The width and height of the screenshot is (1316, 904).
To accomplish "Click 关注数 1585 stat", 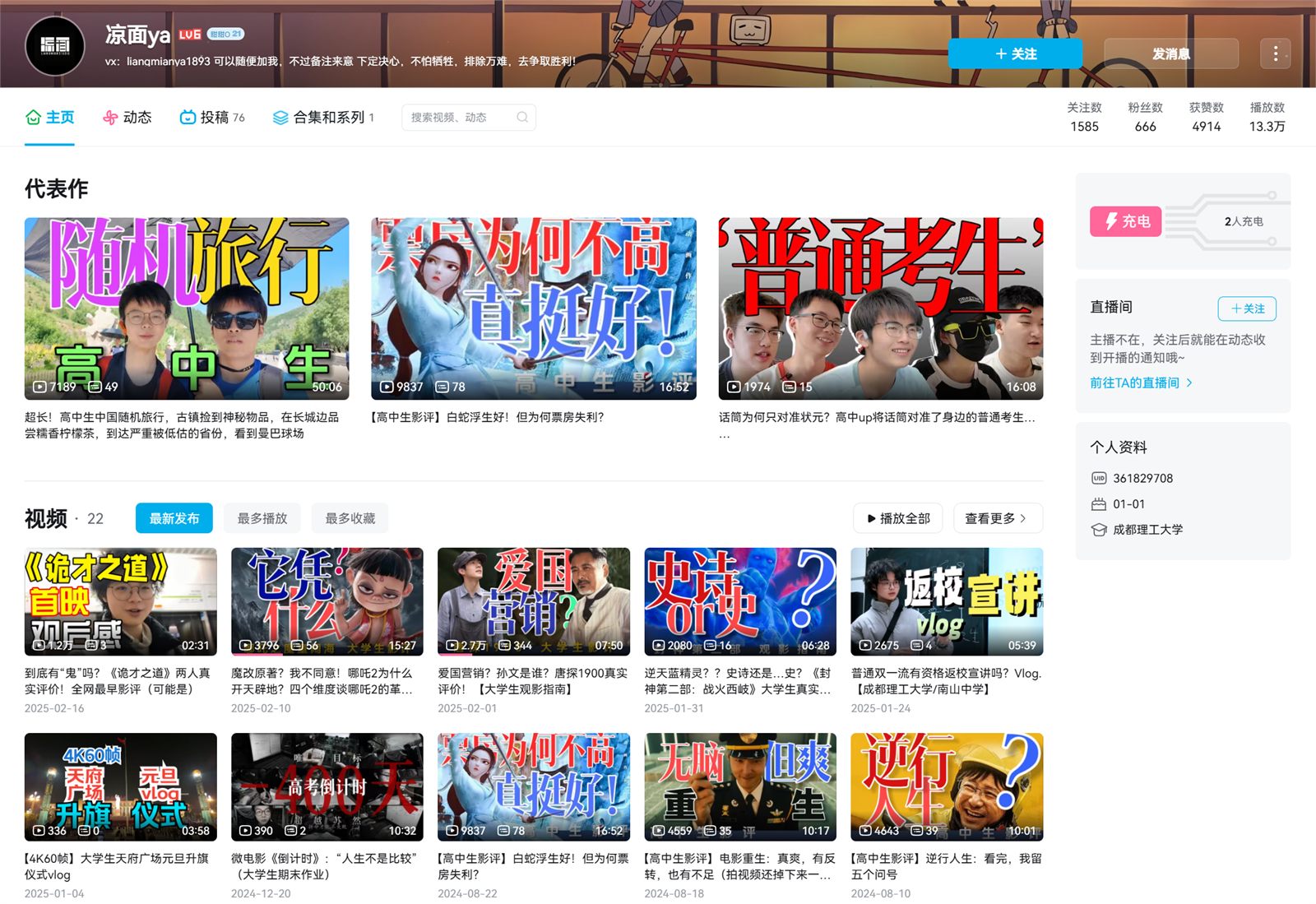I will [1084, 117].
